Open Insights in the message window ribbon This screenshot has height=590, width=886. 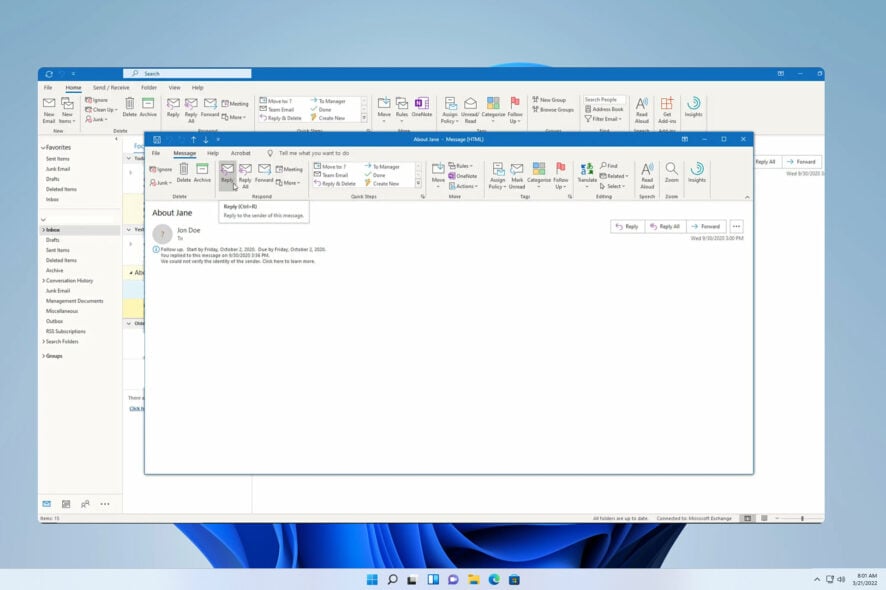coord(697,173)
